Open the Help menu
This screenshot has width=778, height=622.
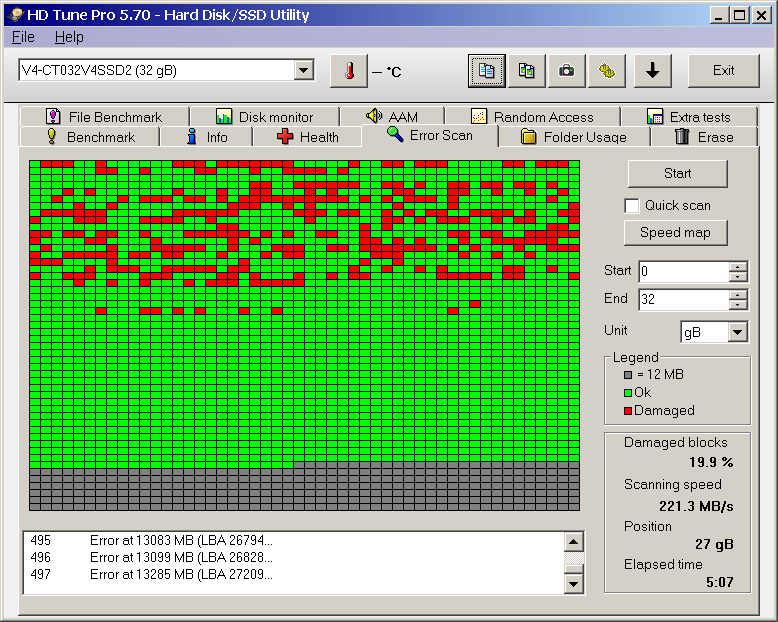click(69, 37)
